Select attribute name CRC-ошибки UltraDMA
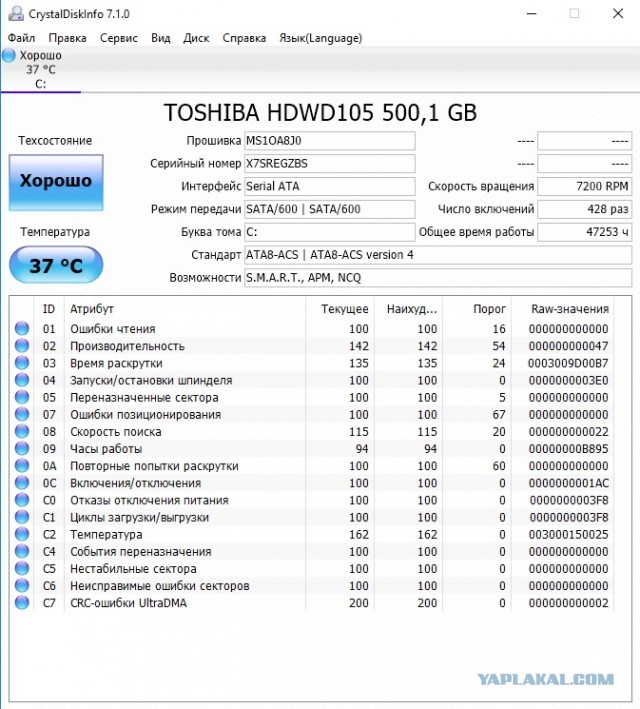 (128, 603)
